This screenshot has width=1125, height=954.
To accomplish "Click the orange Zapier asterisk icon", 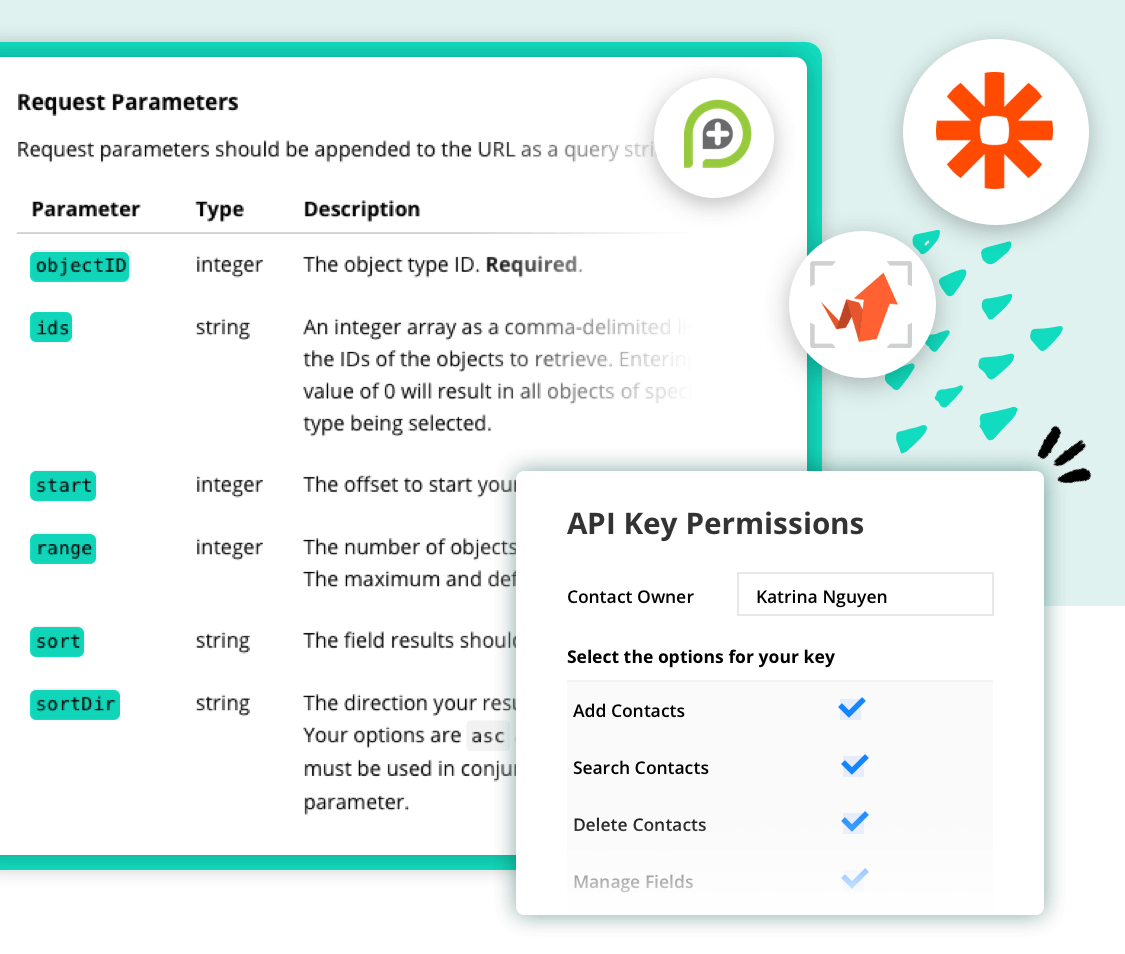I will (995, 131).
